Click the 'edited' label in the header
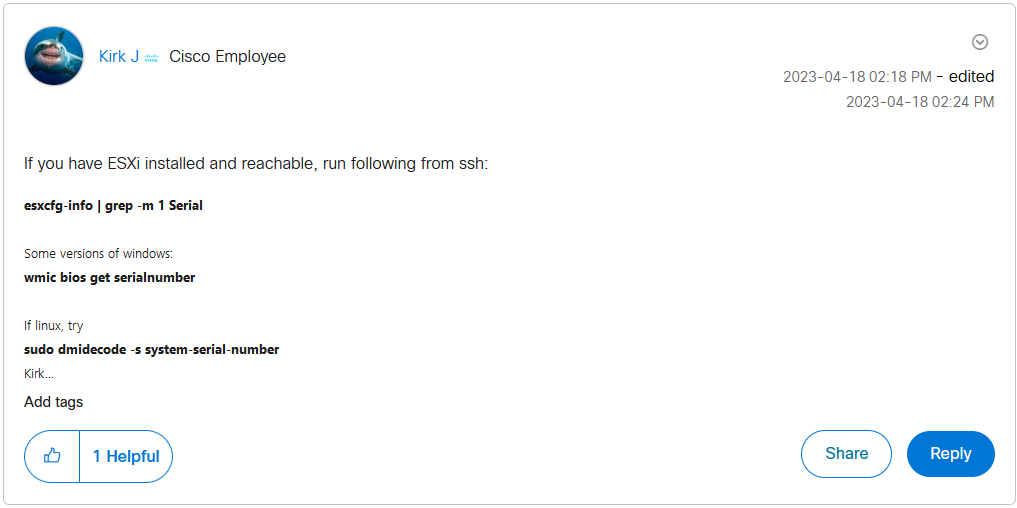The height and width of the screenshot is (508, 1017). (970, 77)
